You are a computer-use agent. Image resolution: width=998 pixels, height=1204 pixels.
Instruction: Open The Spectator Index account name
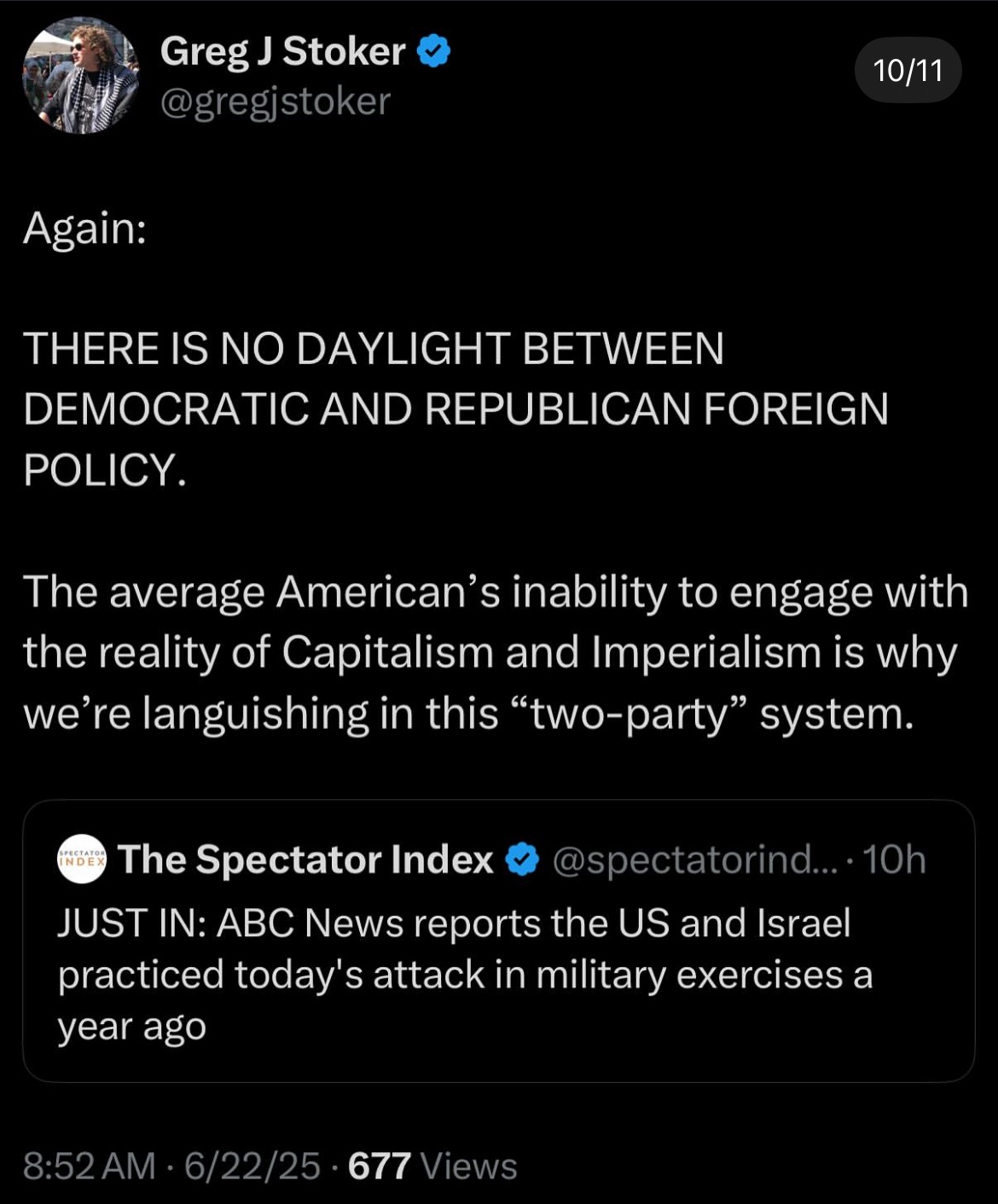[x=305, y=859]
